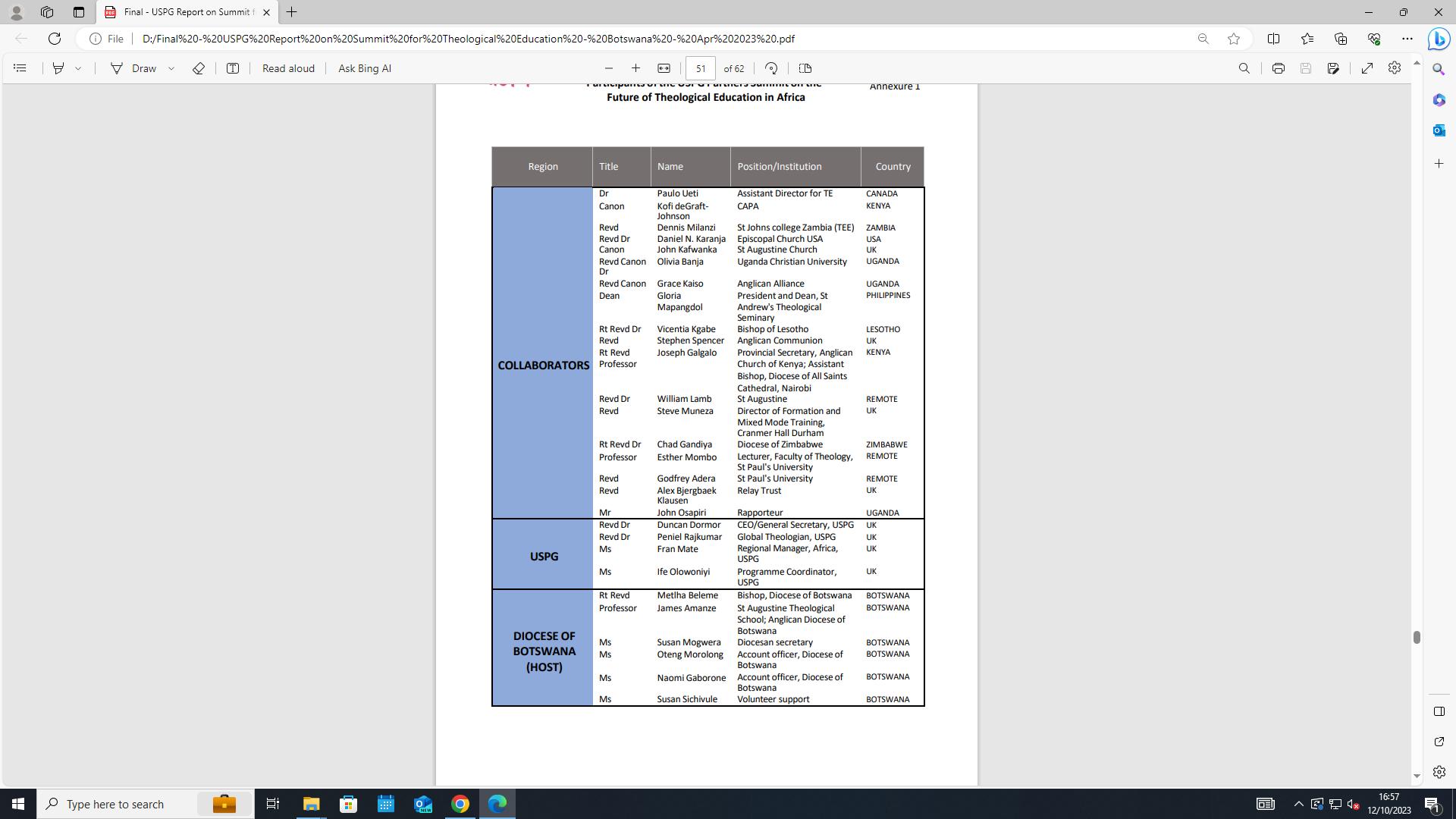This screenshot has height=819, width=1456.
Task: Switch to the USPG Report PDF tab
Action: tap(187, 12)
